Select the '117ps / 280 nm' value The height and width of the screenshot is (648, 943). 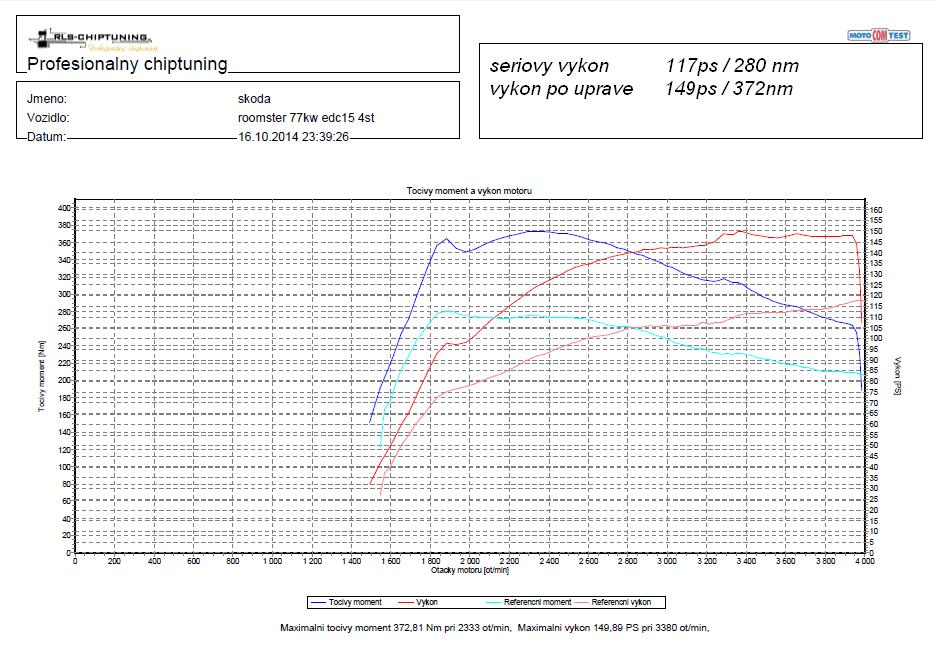731,66
